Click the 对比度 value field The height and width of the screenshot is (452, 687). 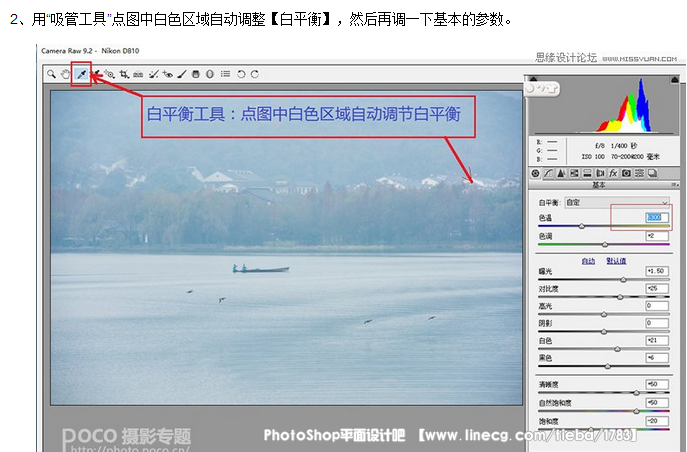pyautogui.click(x=657, y=289)
